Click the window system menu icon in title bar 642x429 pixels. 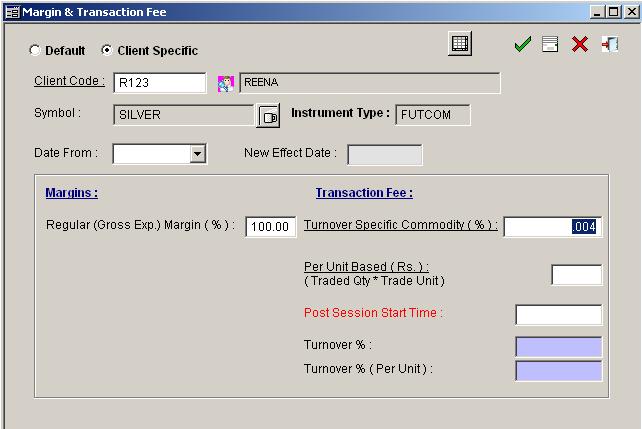point(12,12)
